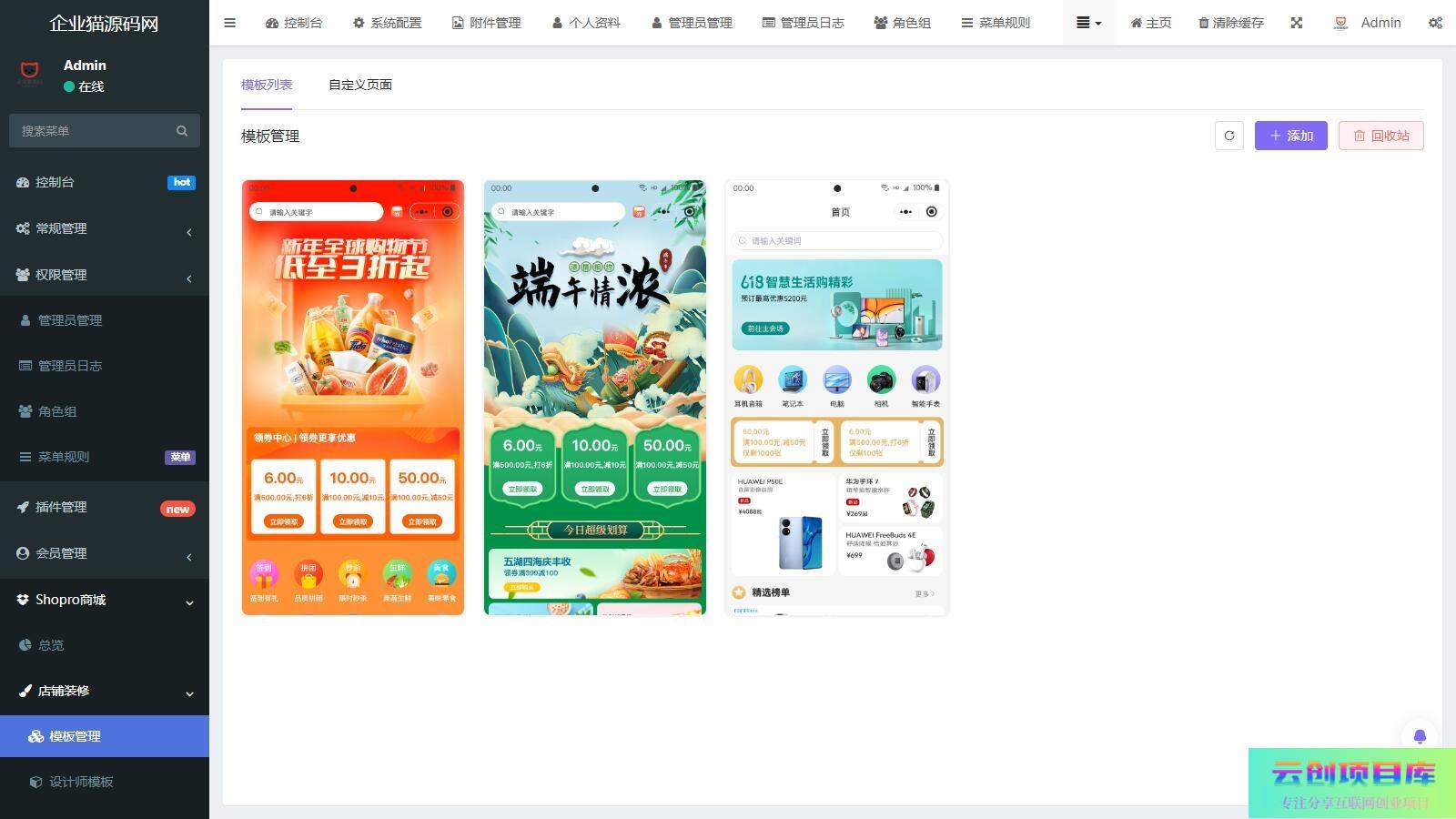The height and width of the screenshot is (819, 1456).
Task: Click into the 搜索菜单 search field
Action: [x=91, y=131]
